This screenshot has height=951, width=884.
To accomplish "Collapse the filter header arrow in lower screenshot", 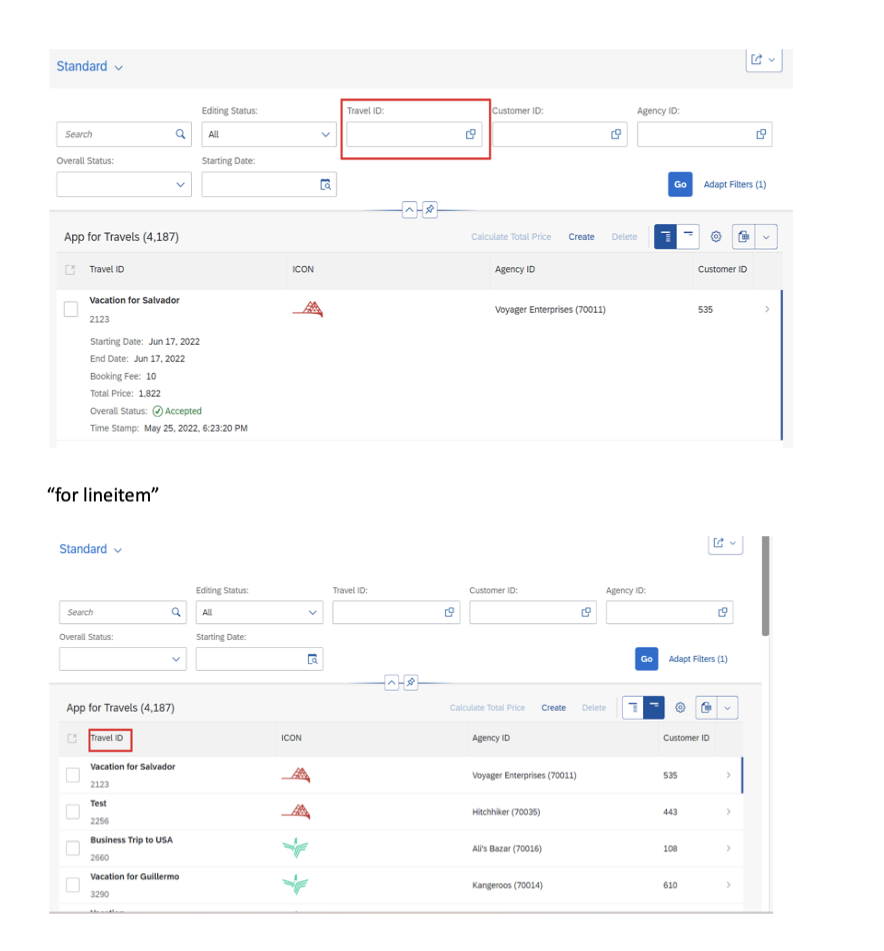I will pyautogui.click(x=392, y=683).
